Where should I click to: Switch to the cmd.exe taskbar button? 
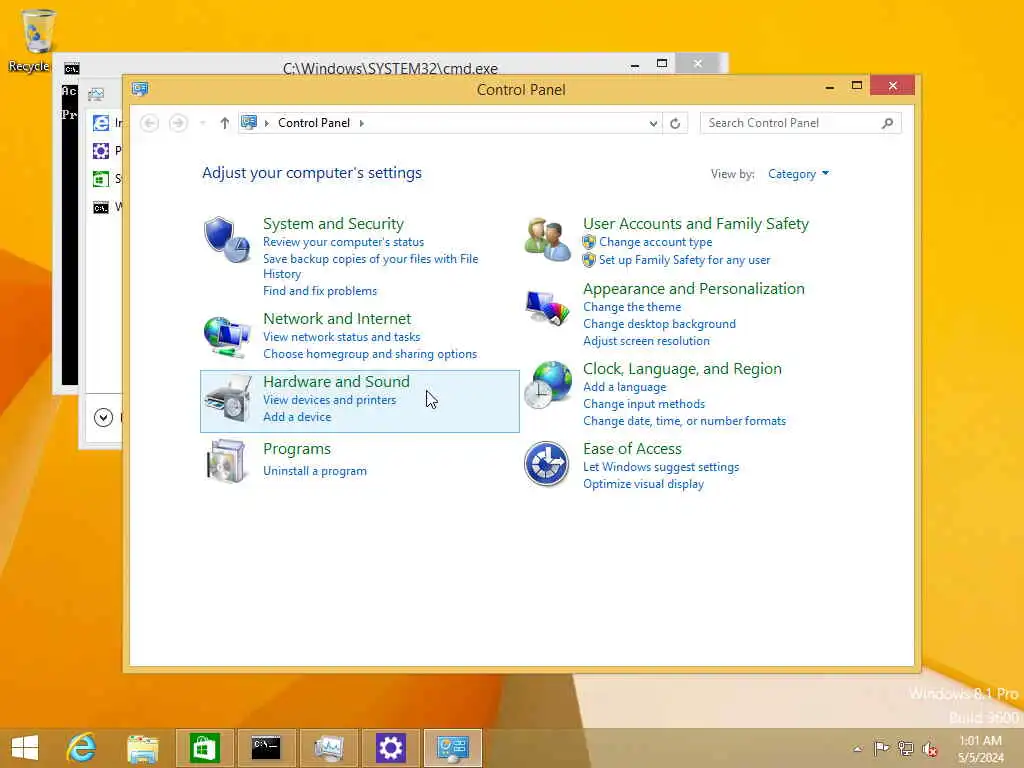tap(266, 748)
